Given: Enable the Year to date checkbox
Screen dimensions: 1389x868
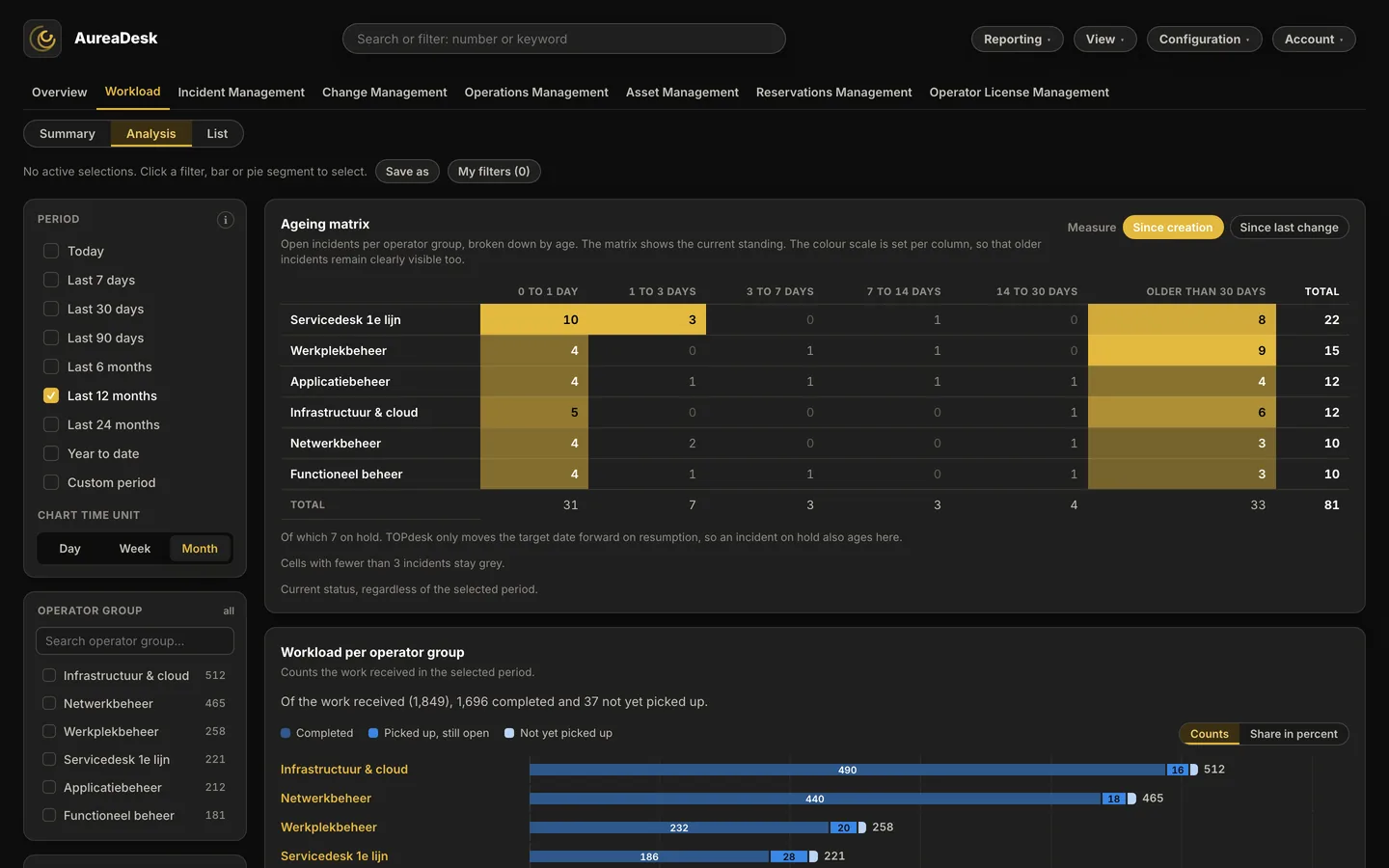Looking at the screenshot, I should point(51,453).
